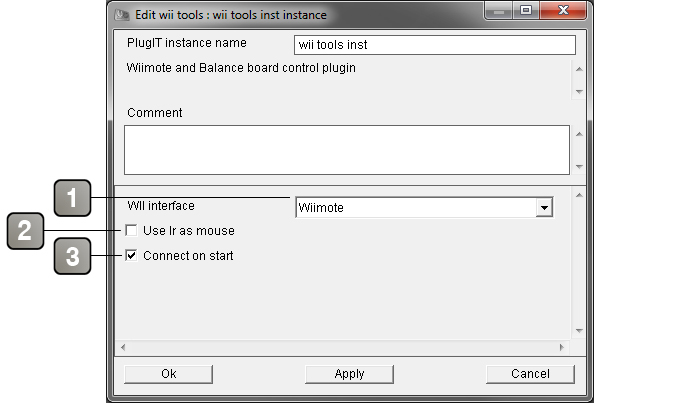Click the dialog title bar app icon
Image resolution: width=700 pixels, height=403 pixels.
[121, 15]
